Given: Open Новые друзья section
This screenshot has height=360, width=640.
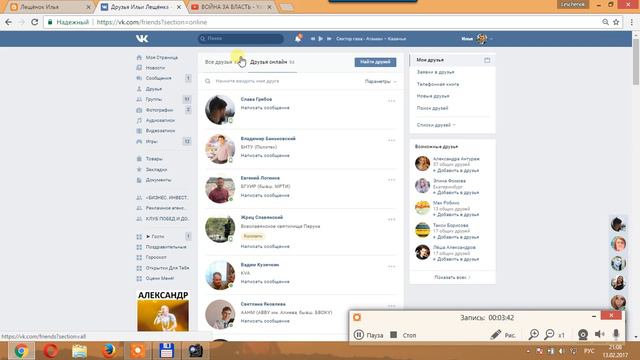Looking at the screenshot, I should tap(433, 96).
